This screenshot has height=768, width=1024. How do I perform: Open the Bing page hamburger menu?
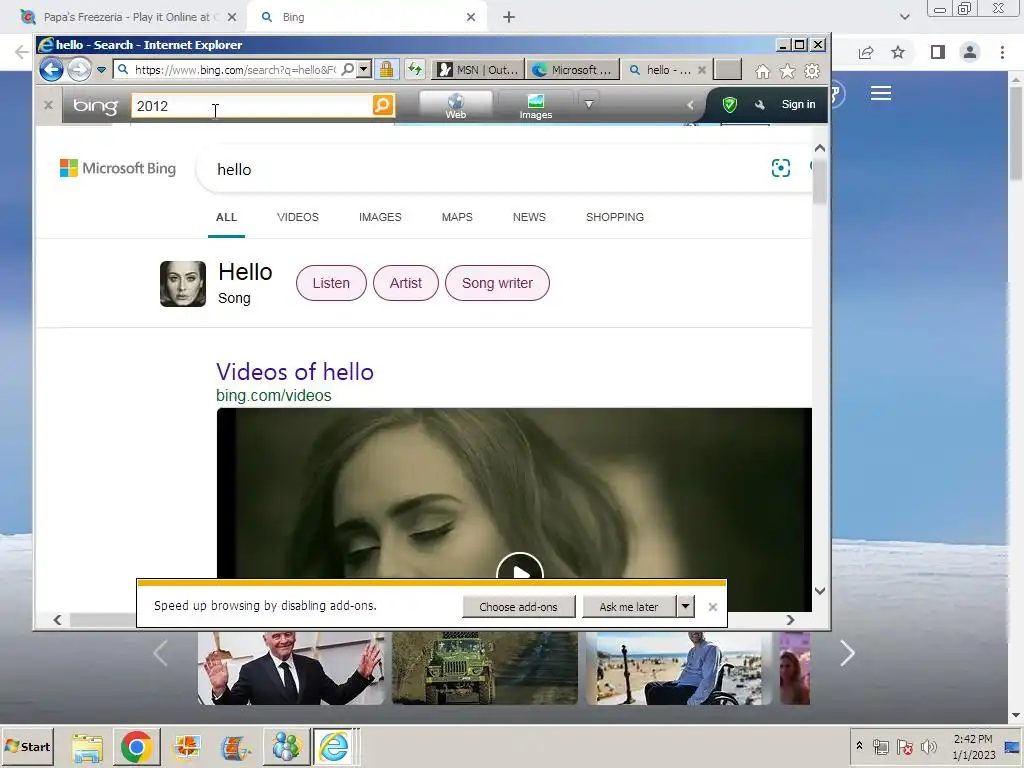click(880, 93)
